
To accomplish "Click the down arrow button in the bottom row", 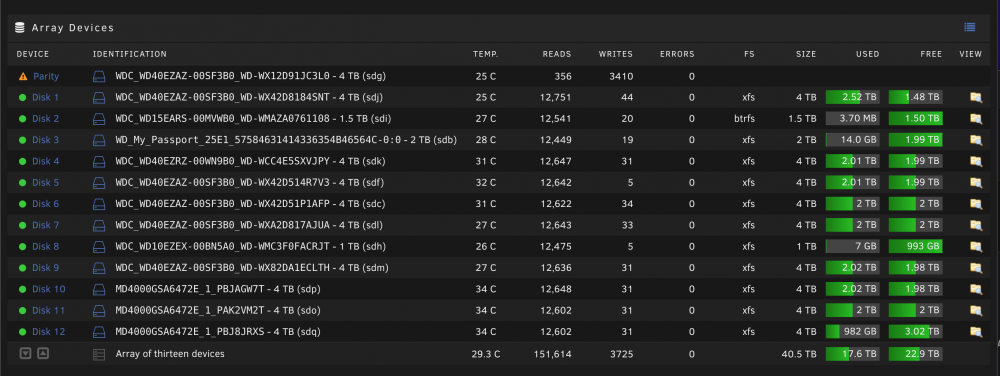I will pyautogui.click(x=26, y=353).
